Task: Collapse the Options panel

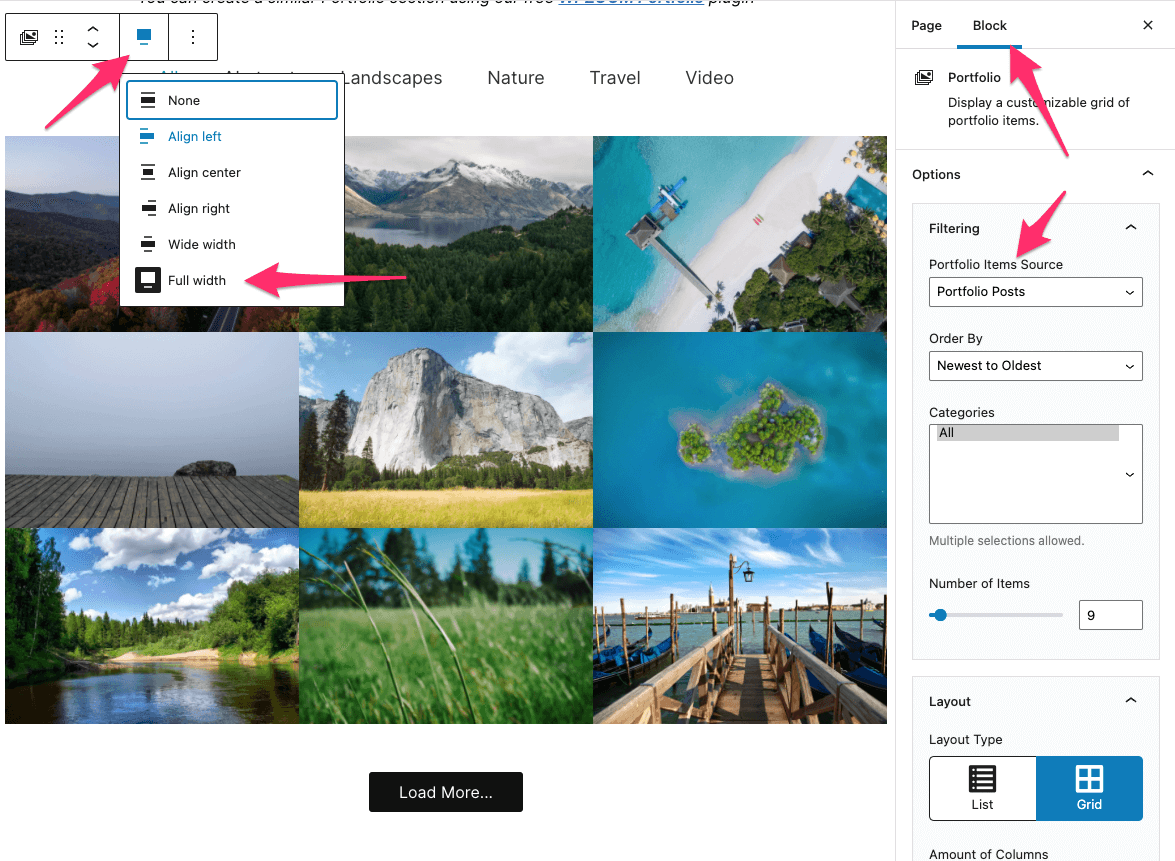Action: click(x=1147, y=174)
